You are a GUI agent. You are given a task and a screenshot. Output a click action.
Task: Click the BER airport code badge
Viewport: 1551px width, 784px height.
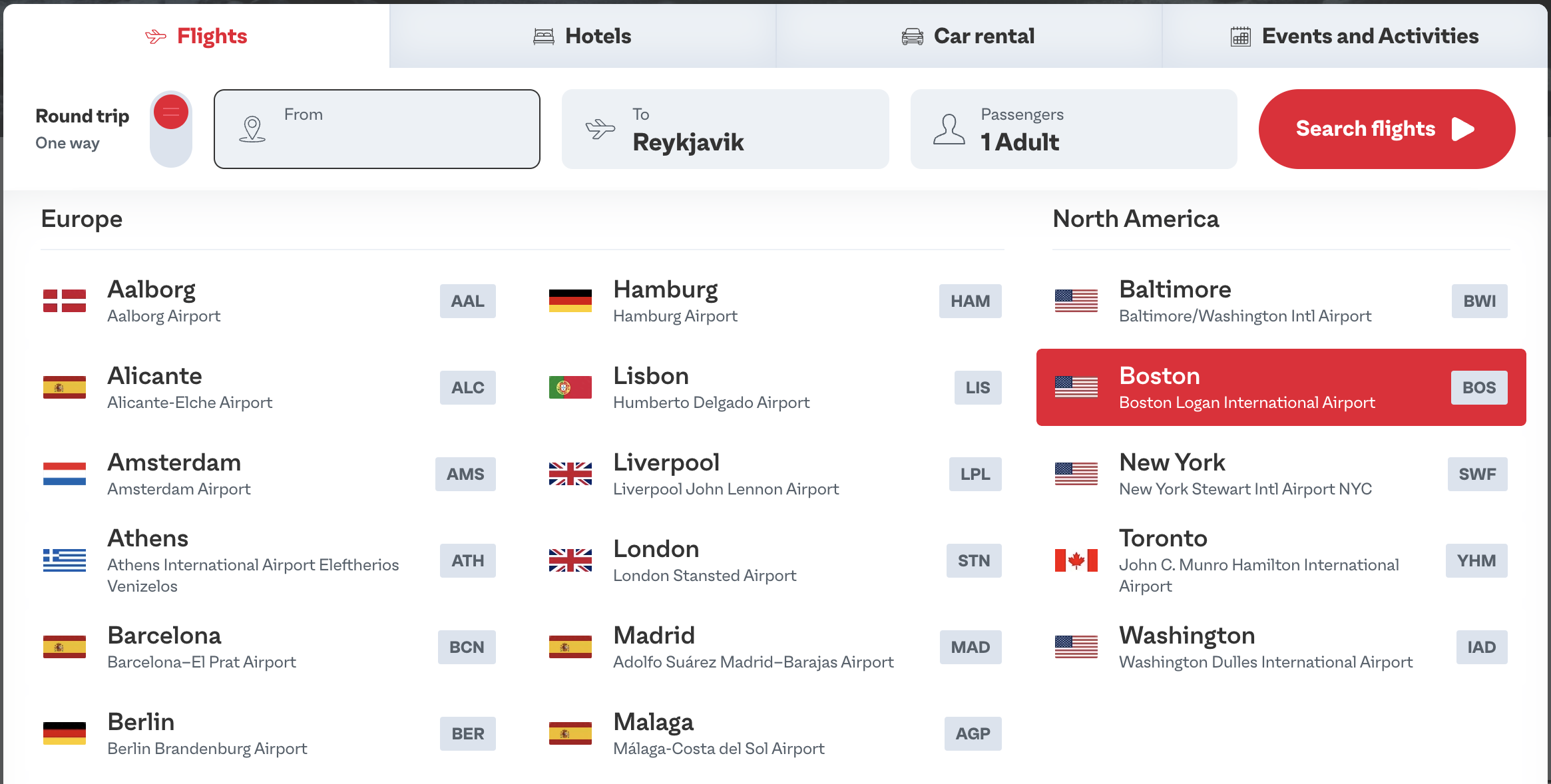coord(468,733)
